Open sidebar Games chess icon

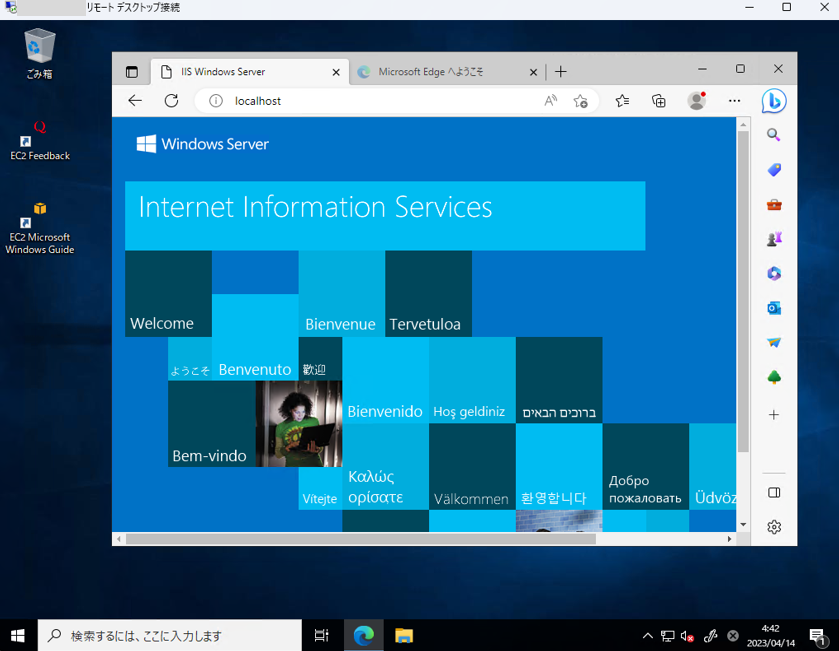(774, 239)
